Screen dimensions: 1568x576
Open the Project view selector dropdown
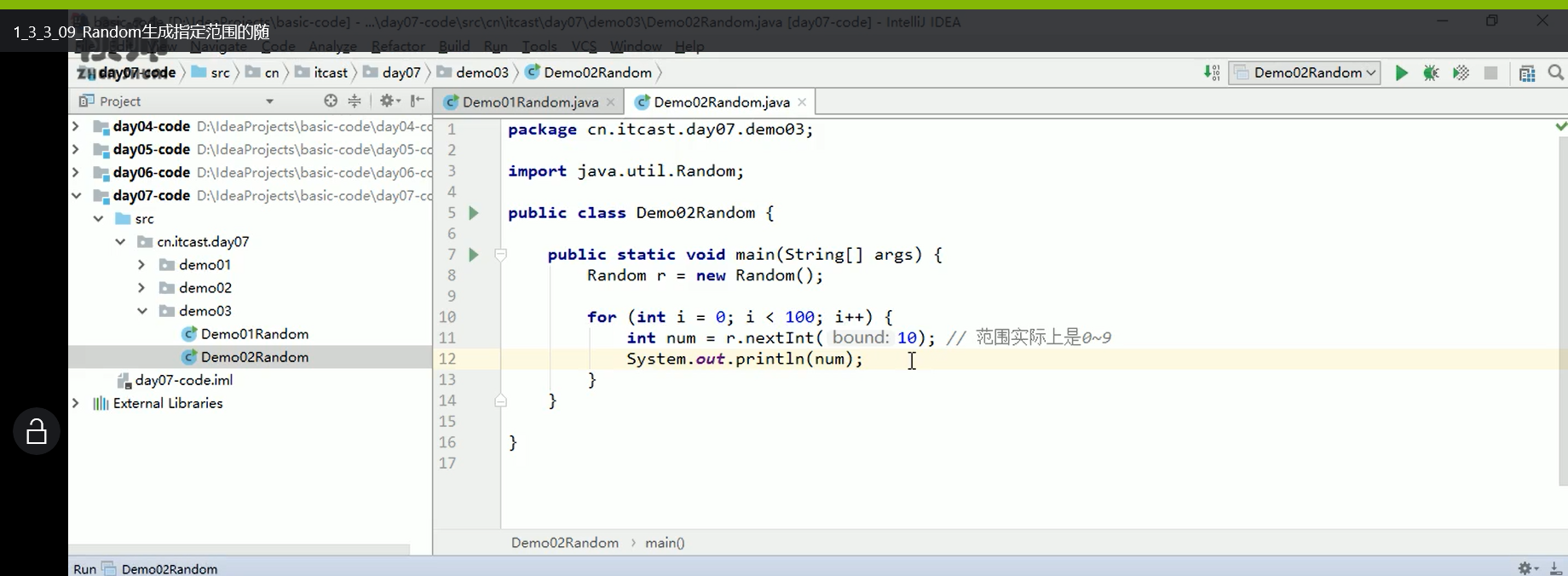tap(270, 101)
